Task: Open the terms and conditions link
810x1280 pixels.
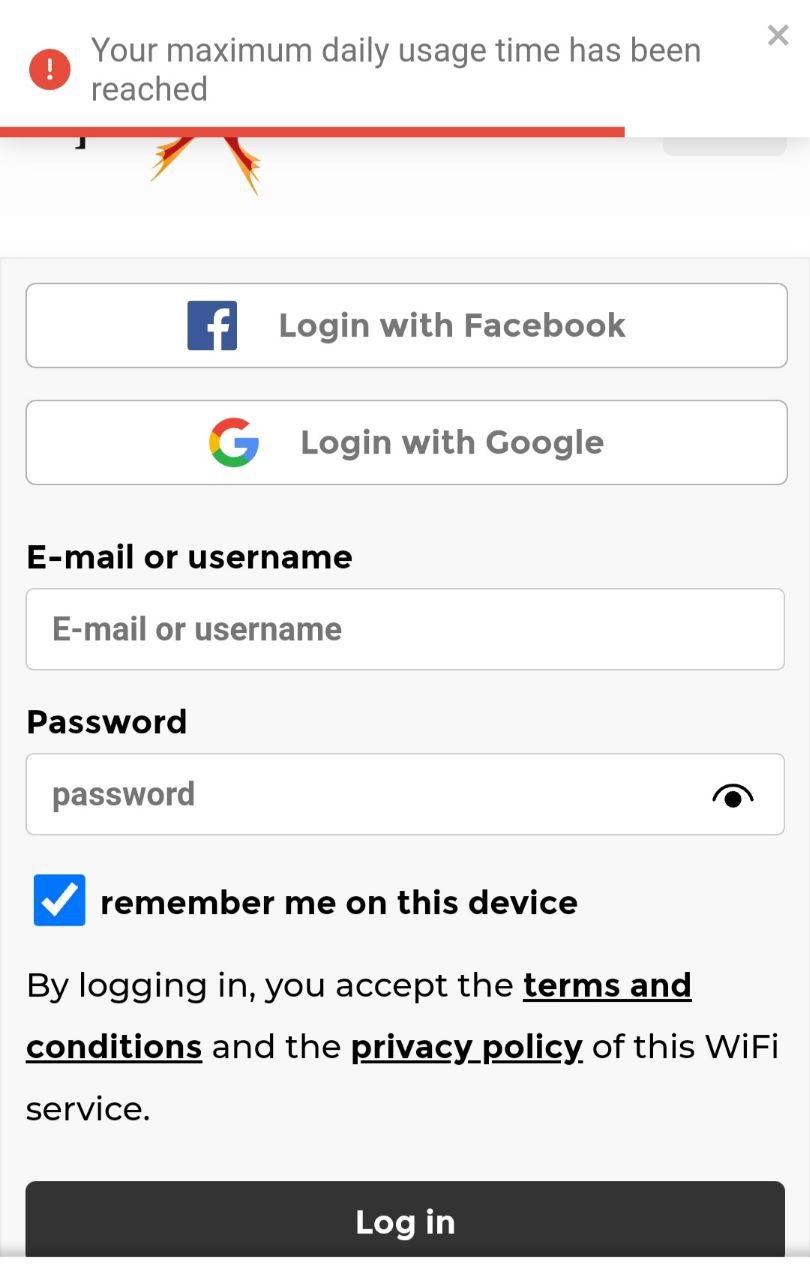Action: click(x=606, y=986)
